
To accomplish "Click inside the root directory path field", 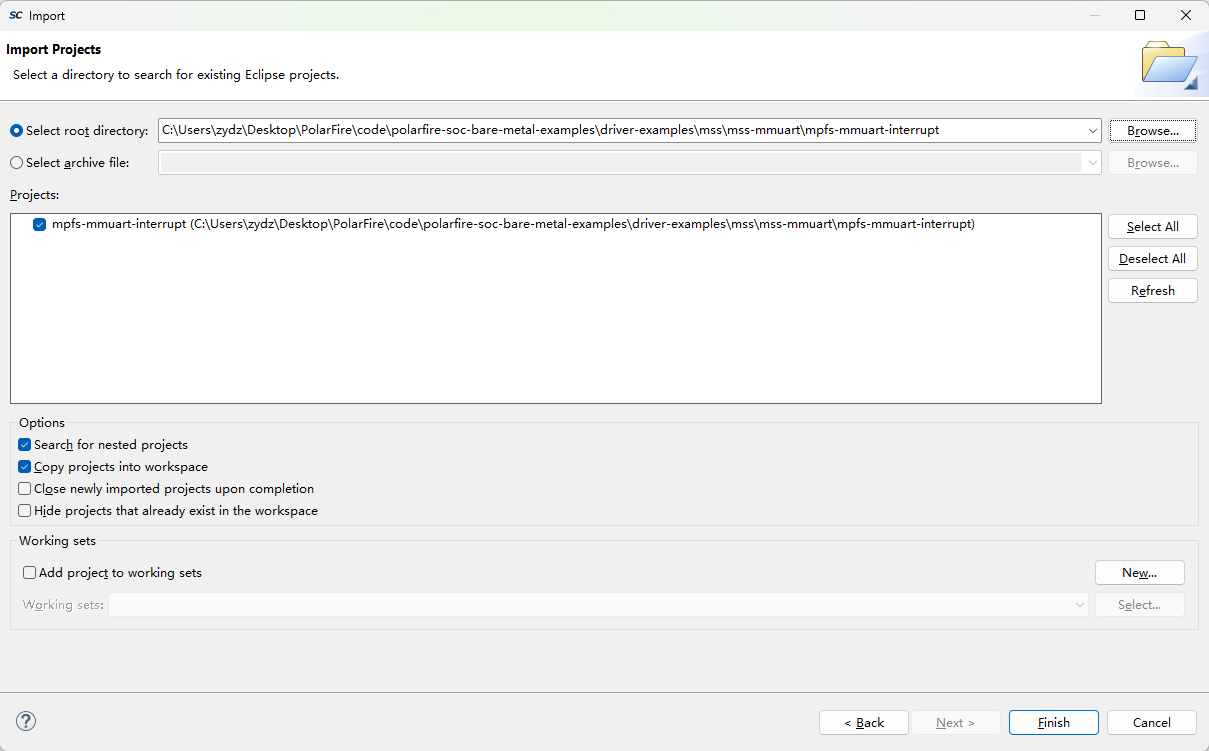I will tap(620, 131).
